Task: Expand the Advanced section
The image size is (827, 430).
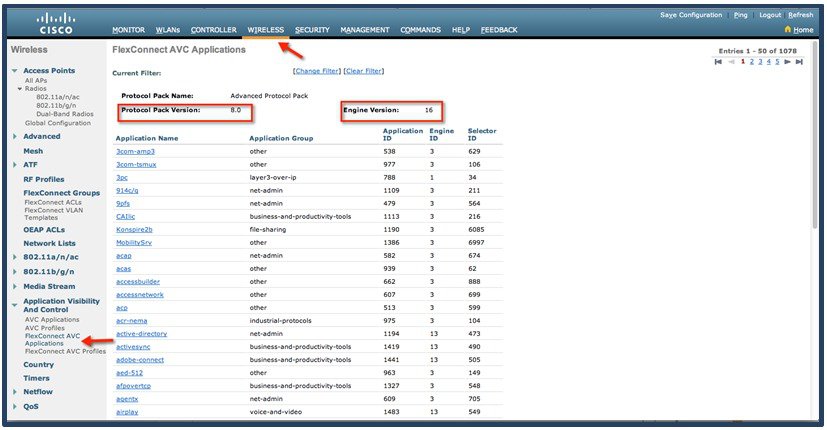Action: tap(15, 136)
